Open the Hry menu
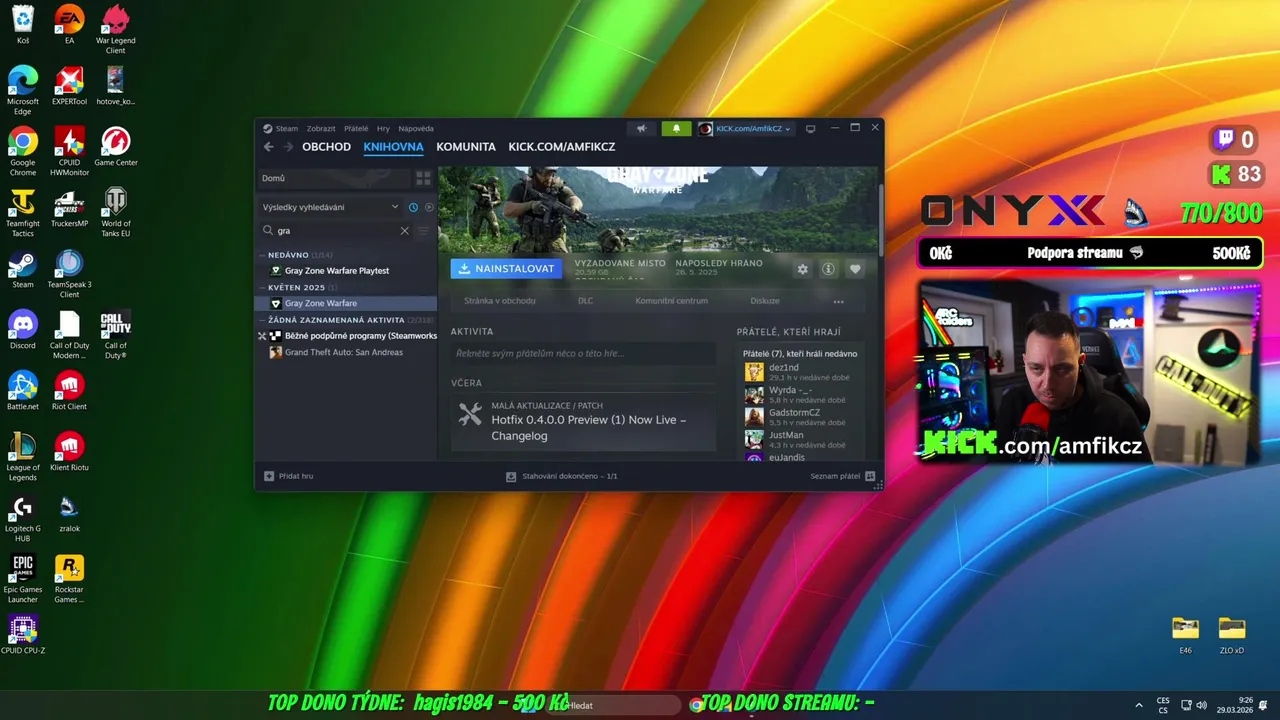Viewport: 1280px width, 720px height. tap(383, 128)
